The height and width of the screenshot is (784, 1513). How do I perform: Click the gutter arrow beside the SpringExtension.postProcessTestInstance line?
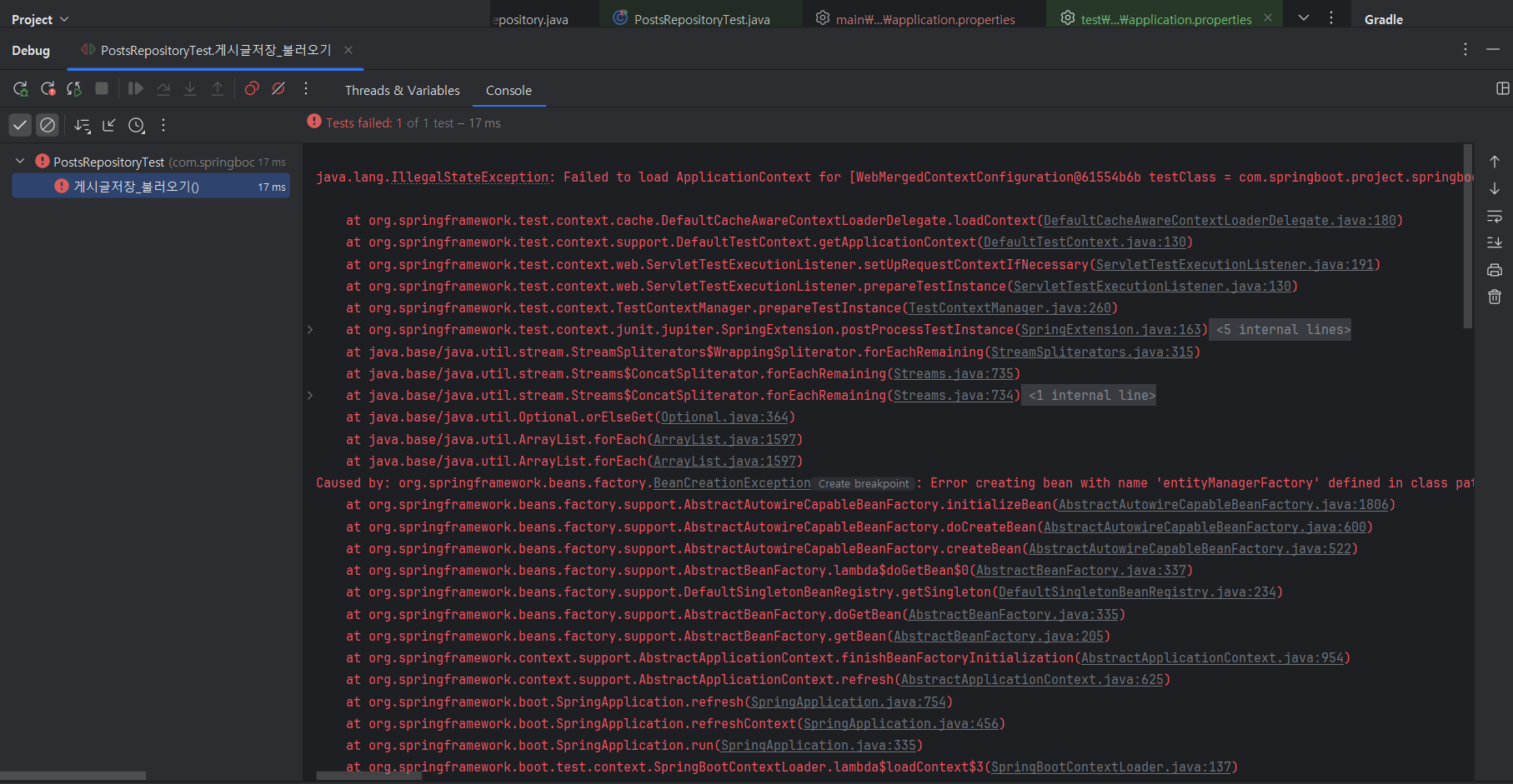310,330
